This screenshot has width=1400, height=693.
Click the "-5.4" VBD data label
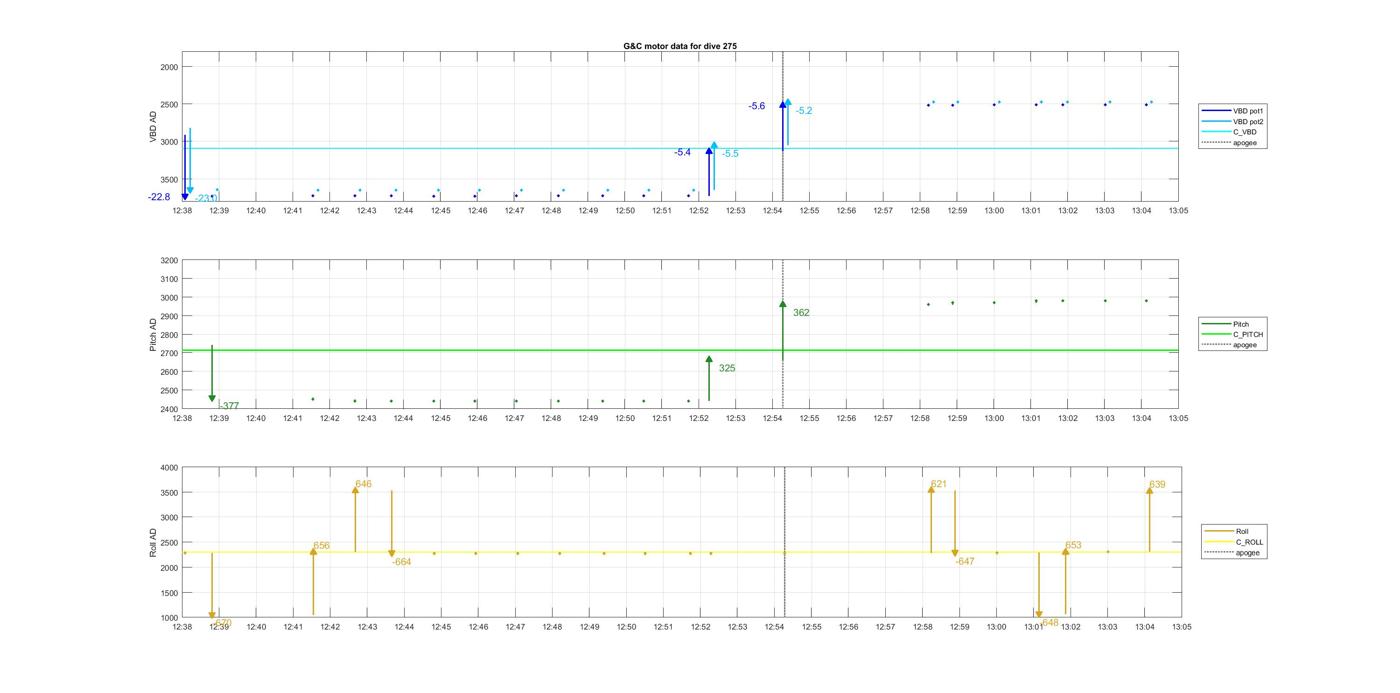point(682,152)
